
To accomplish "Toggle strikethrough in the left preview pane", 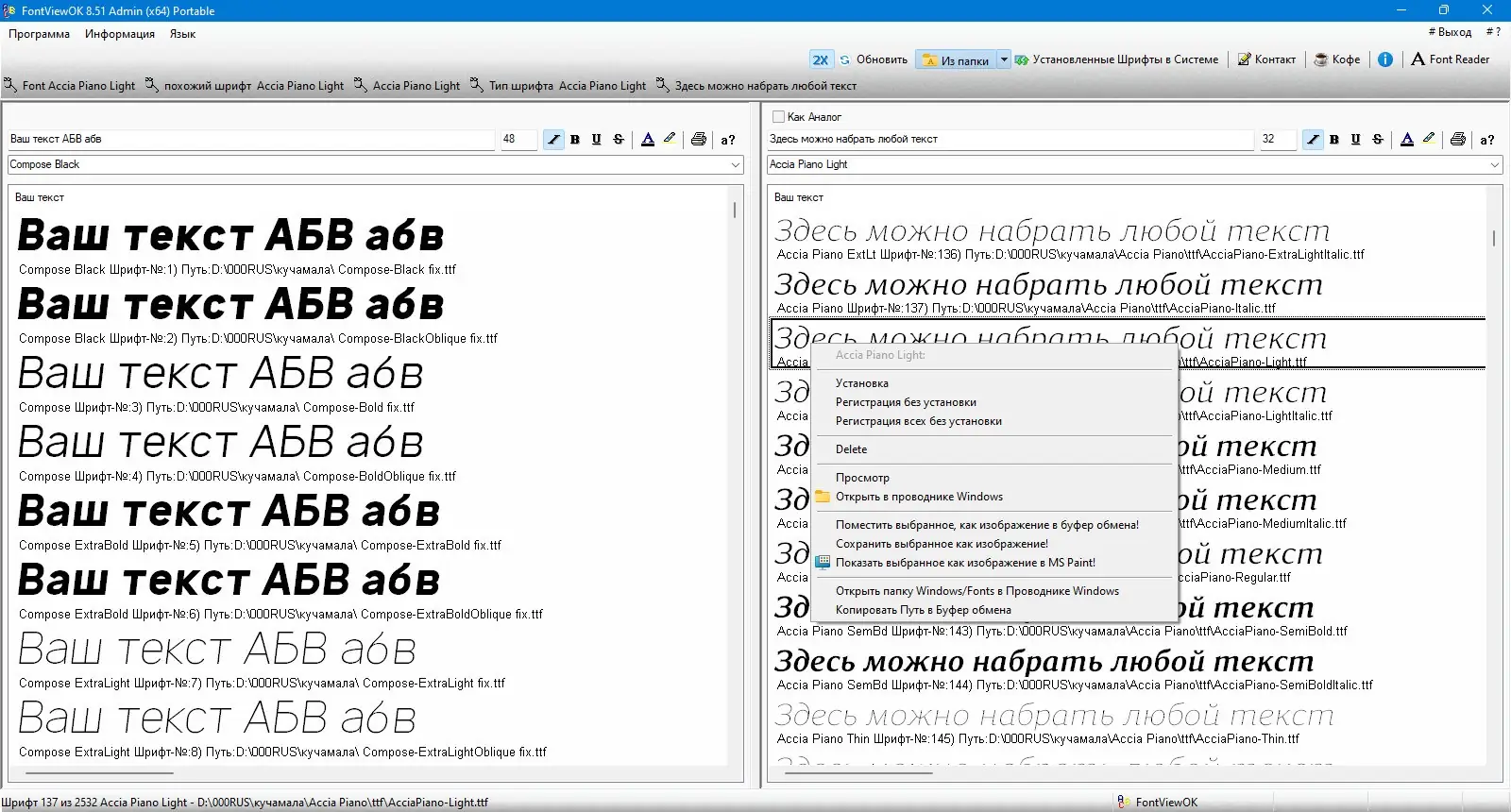I will coord(619,140).
